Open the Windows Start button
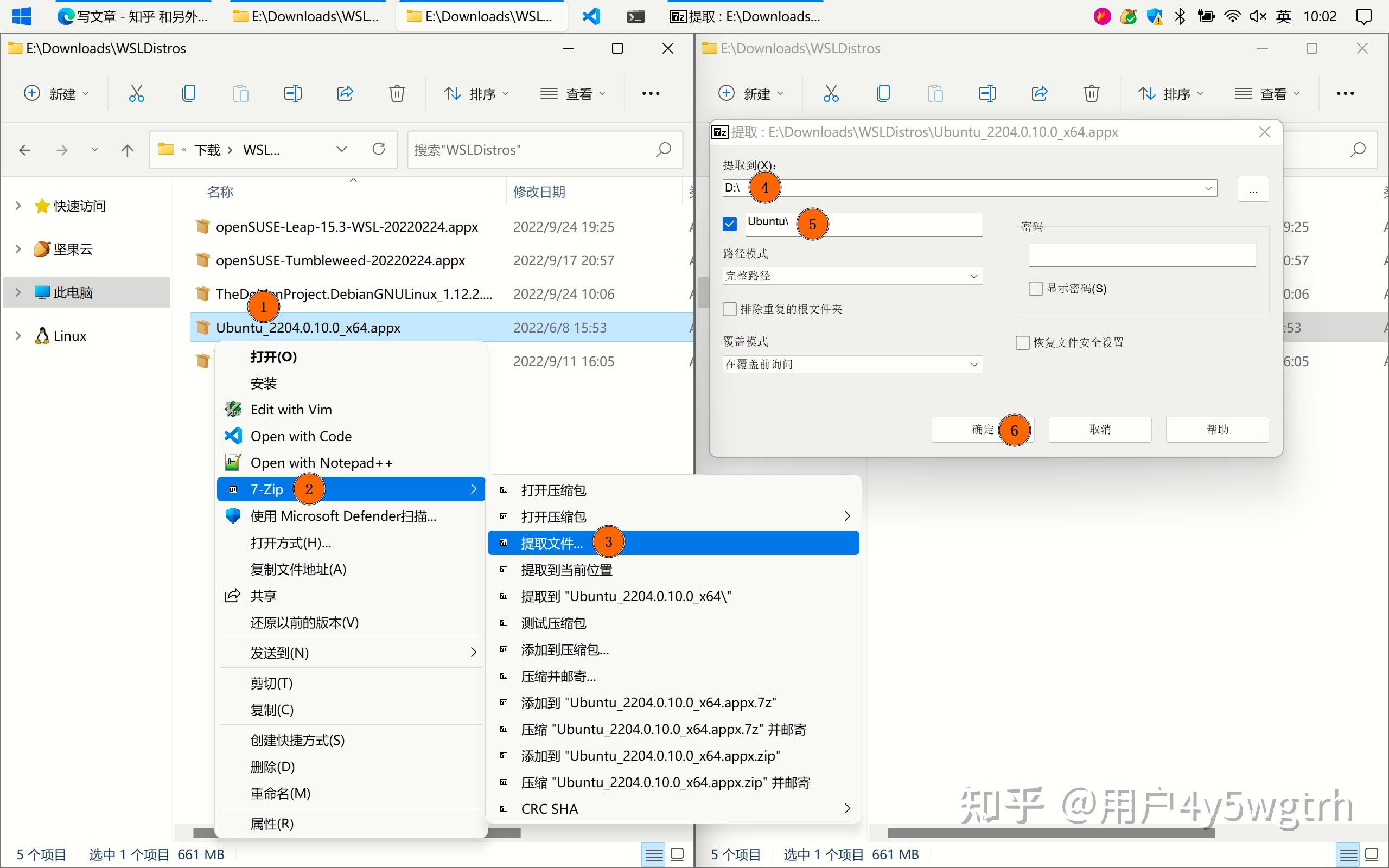 22,16
